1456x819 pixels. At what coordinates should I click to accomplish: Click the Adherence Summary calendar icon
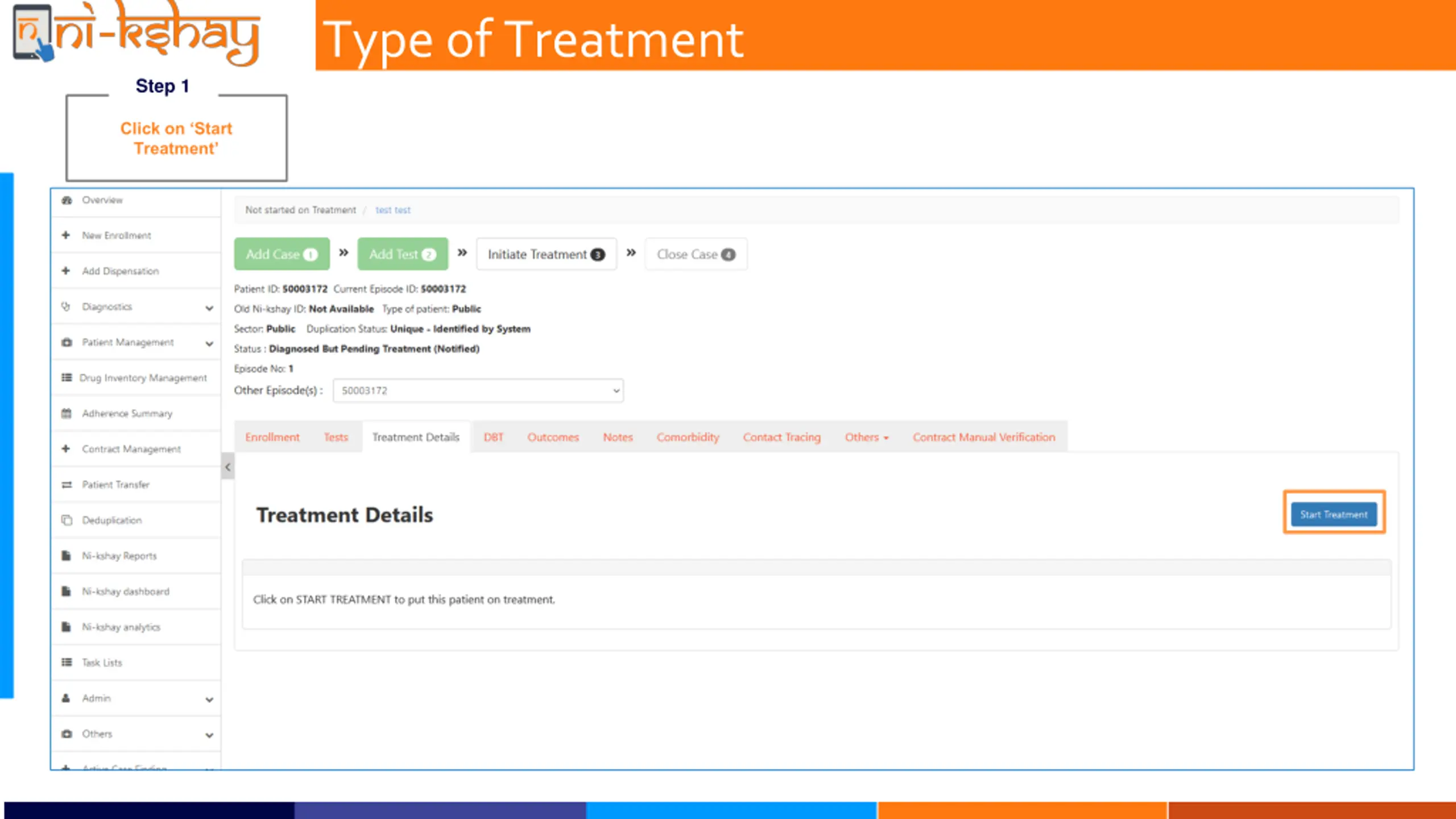[67, 413]
